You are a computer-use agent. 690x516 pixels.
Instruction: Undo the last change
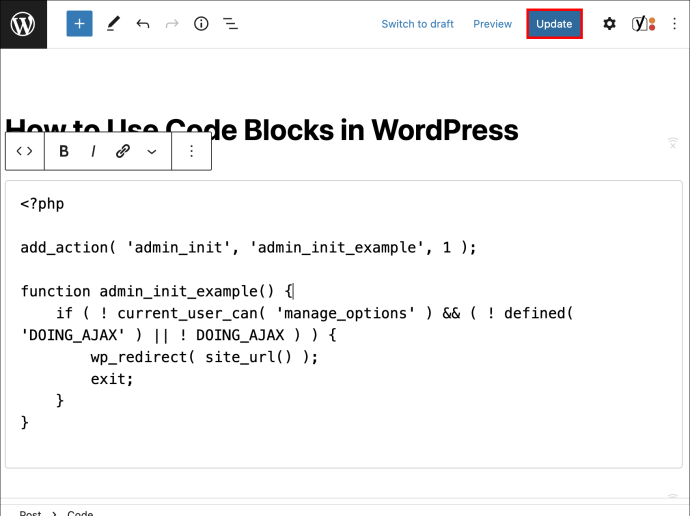click(143, 24)
